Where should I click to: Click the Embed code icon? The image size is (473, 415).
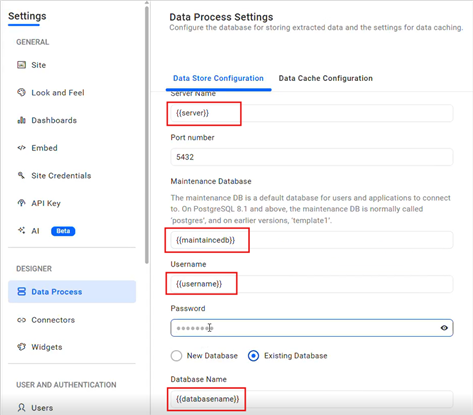click(21, 148)
